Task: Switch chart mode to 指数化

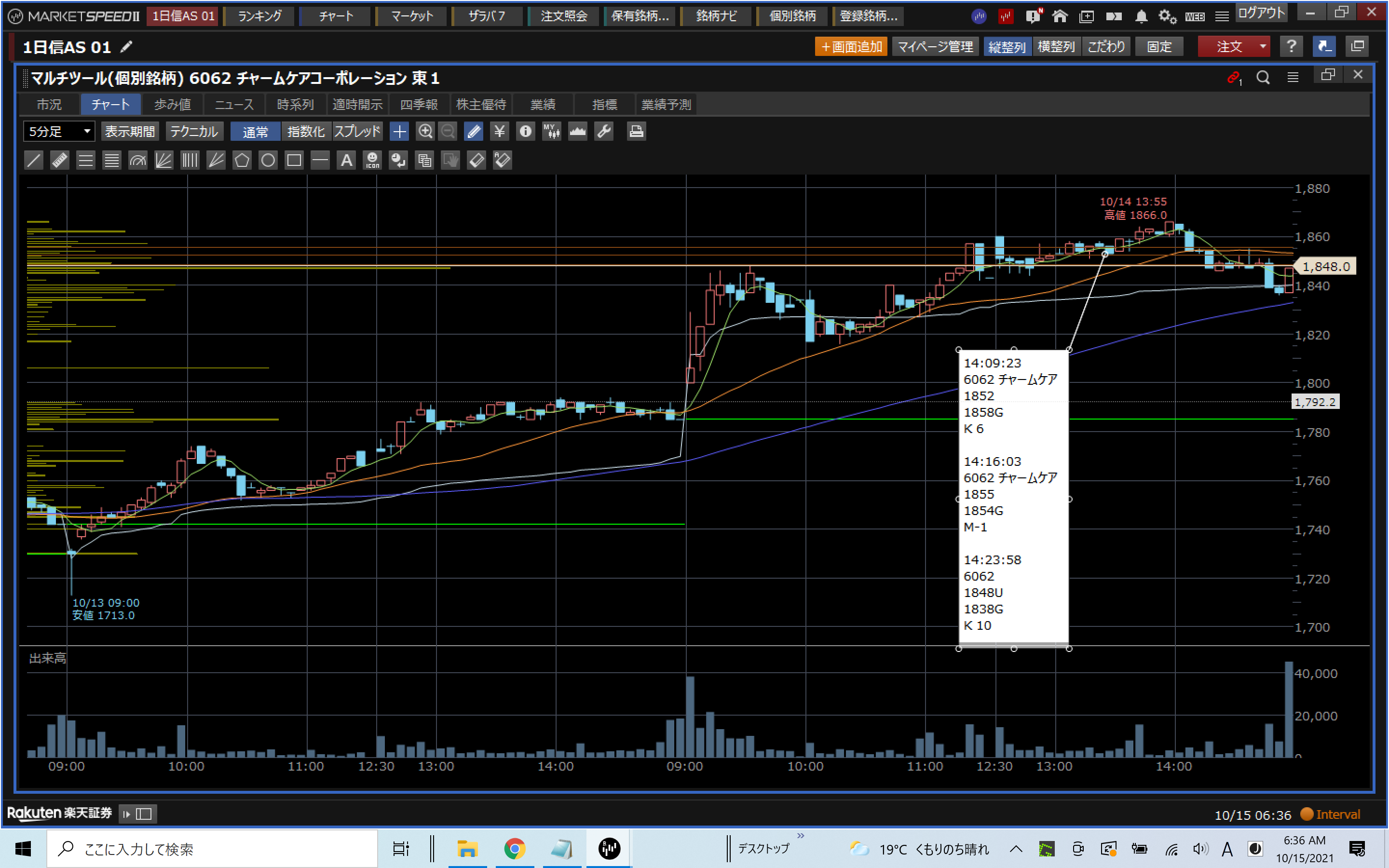Action: click(x=306, y=132)
